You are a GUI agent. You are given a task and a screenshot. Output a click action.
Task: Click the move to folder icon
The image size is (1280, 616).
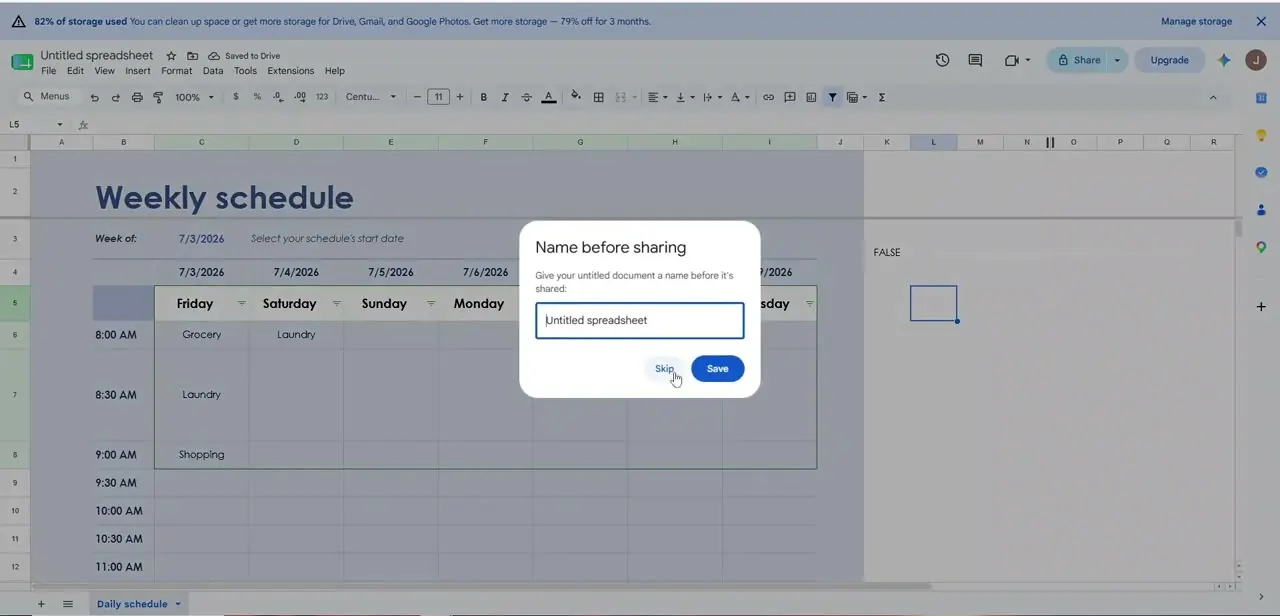[192, 56]
